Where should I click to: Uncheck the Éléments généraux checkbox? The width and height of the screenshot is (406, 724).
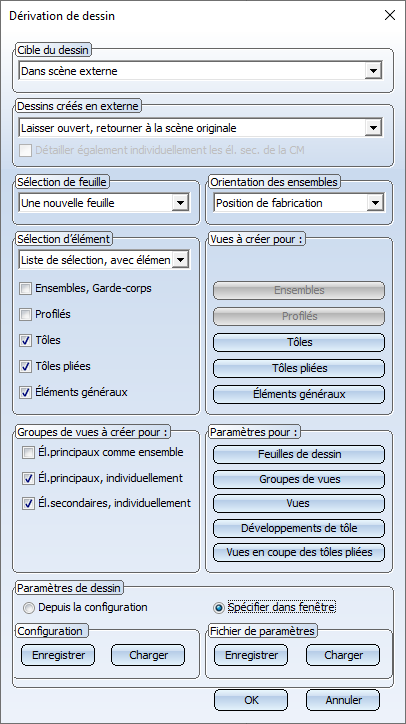click(x=25, y=392)
